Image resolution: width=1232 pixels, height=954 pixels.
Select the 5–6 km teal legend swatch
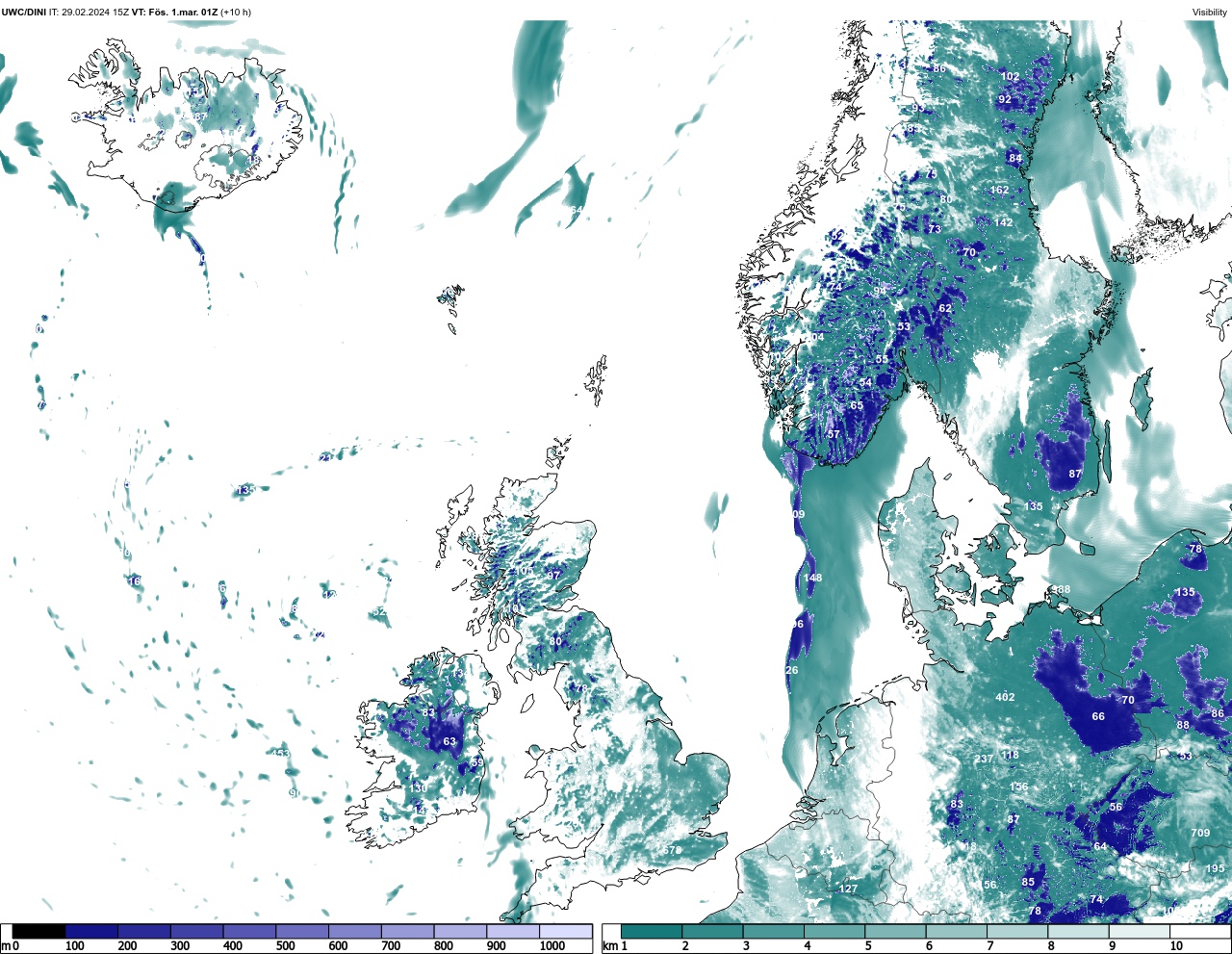click(895, 931)
